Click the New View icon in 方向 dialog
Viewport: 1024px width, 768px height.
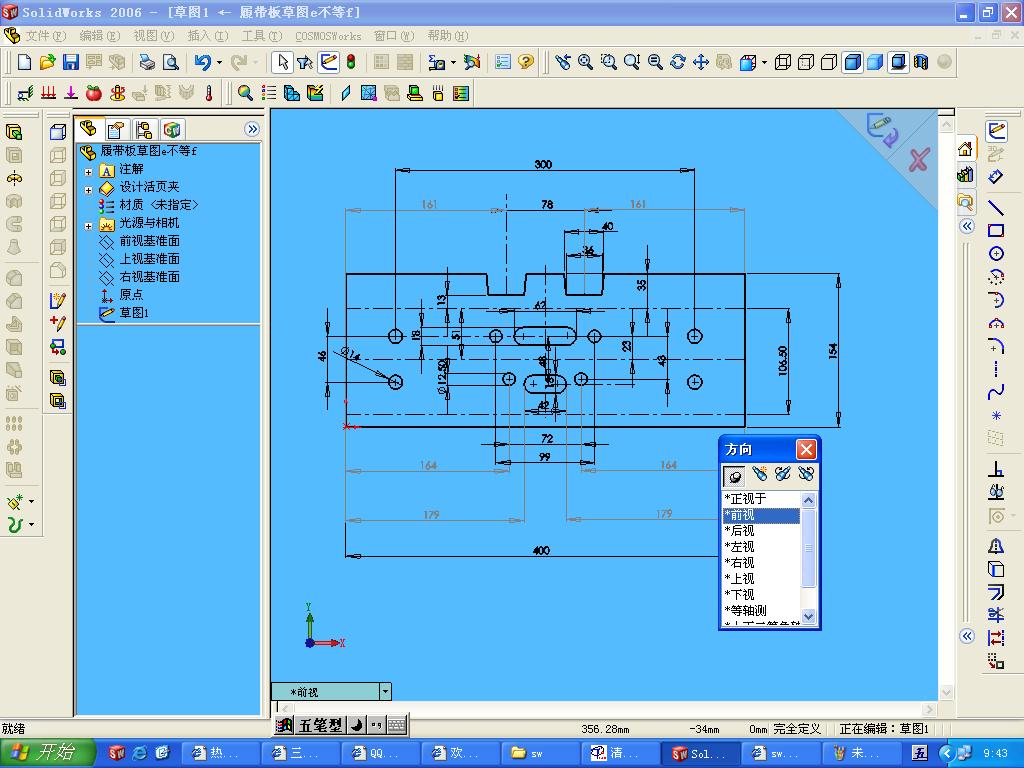tap(760, 474)
